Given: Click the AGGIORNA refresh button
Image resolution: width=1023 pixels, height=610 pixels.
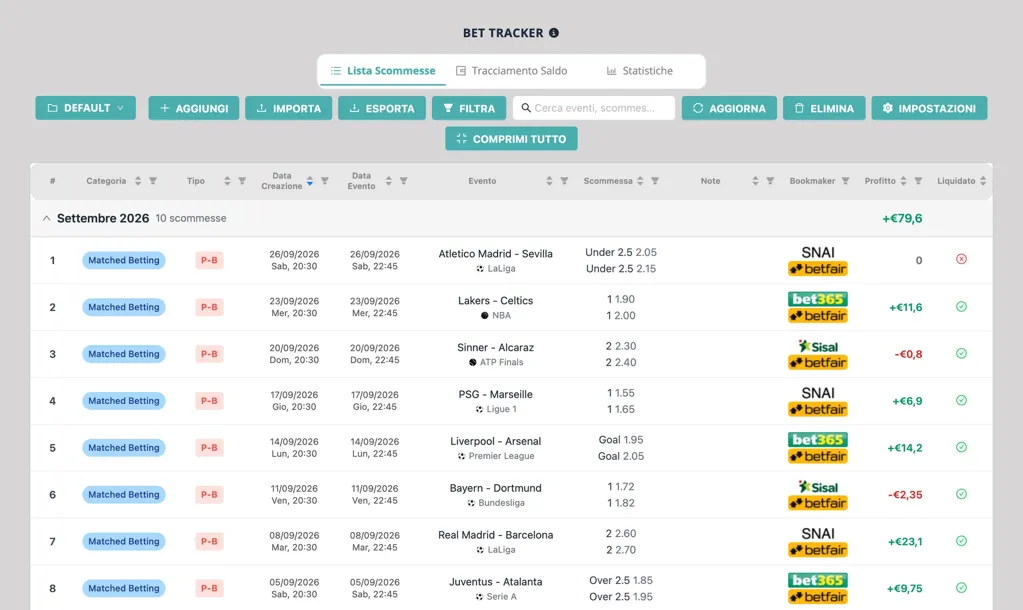Looking at the screenshot, I should pyautogui.click(x=729, y=108).
